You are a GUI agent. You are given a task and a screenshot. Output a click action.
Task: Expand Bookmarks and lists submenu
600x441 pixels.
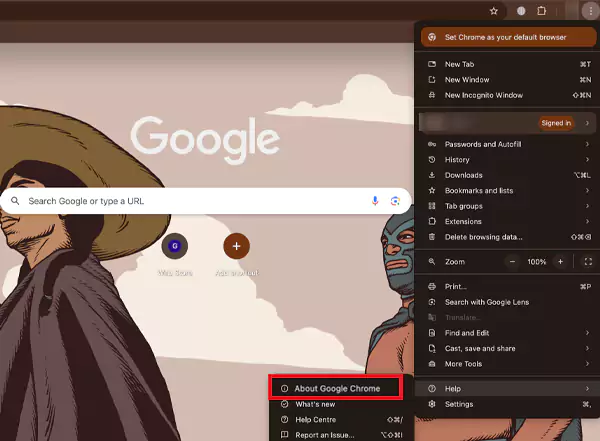[x=509, y=191]
